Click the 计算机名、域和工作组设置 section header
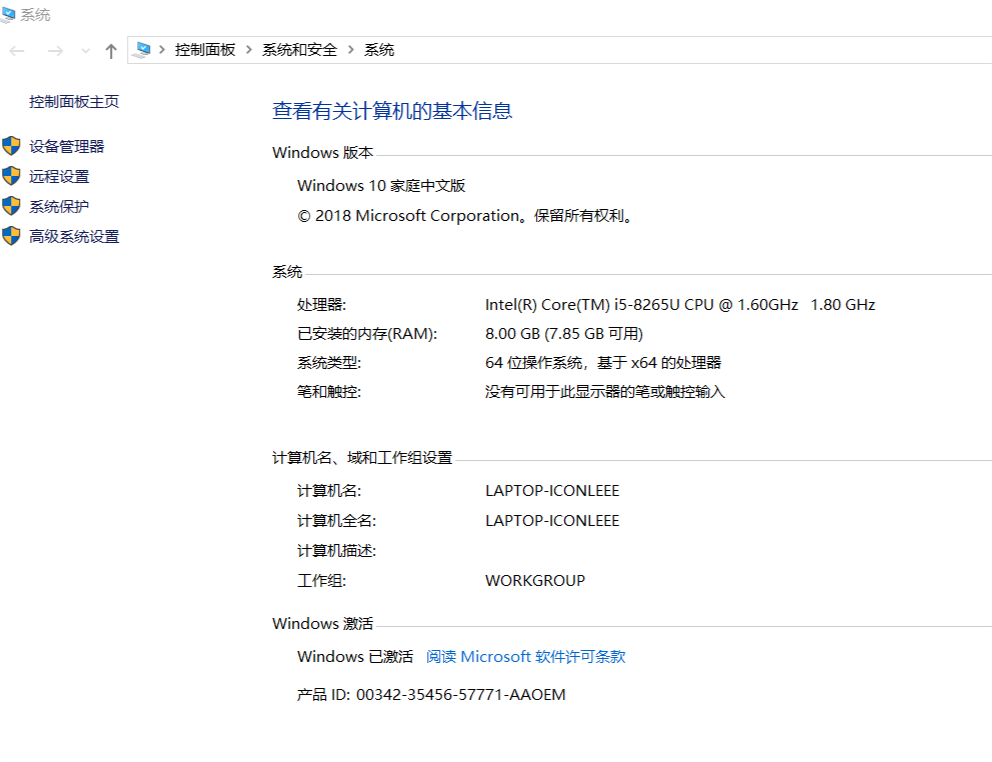Screen dimensions: 992x762 pos(363,458)
